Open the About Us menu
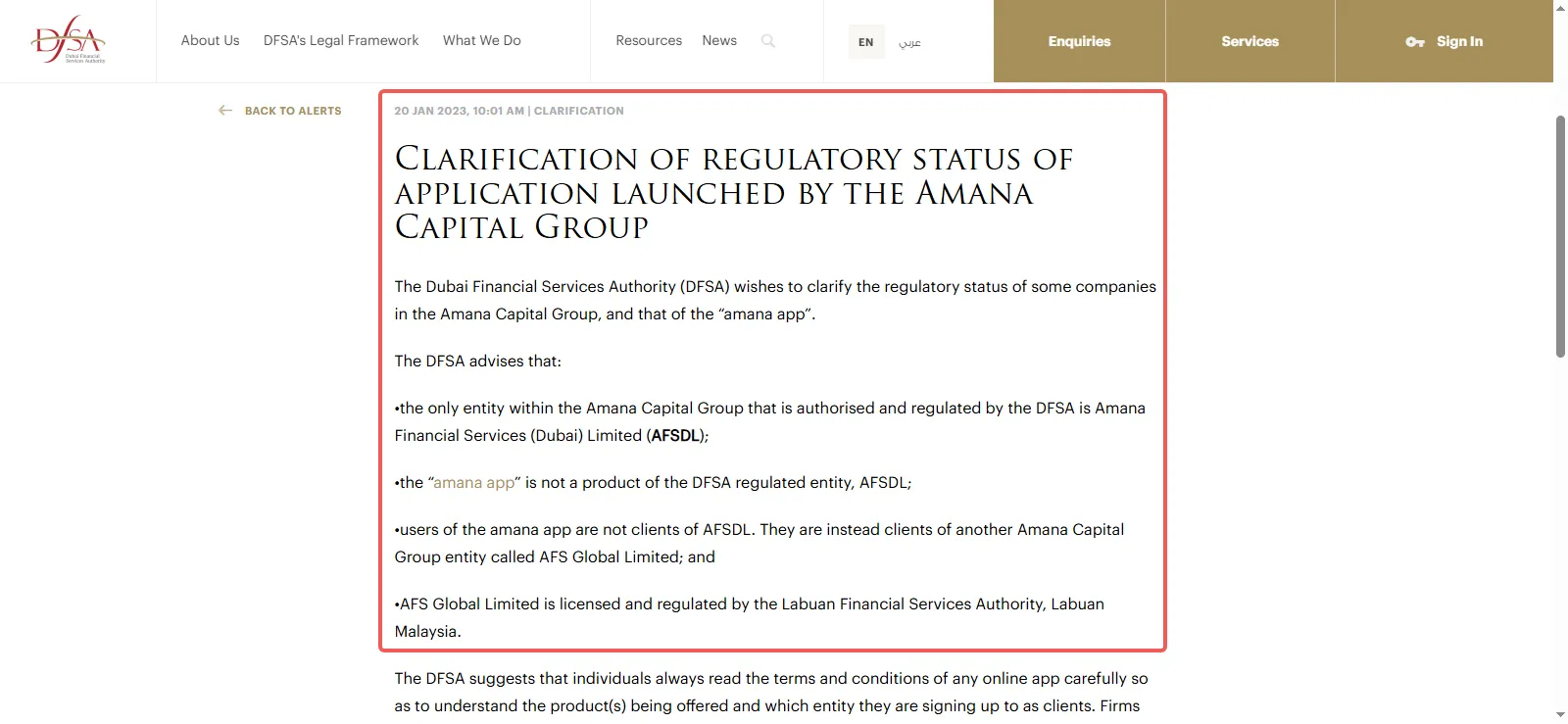Viewport: 1568px width, 724px height. tap(210, 40)
